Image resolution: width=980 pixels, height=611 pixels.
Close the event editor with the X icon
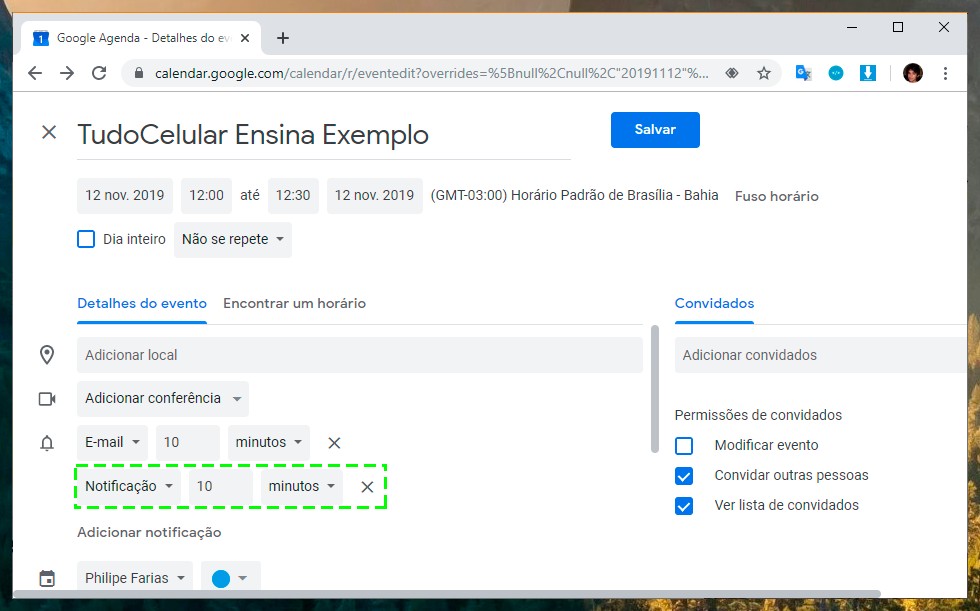[48, 132]
